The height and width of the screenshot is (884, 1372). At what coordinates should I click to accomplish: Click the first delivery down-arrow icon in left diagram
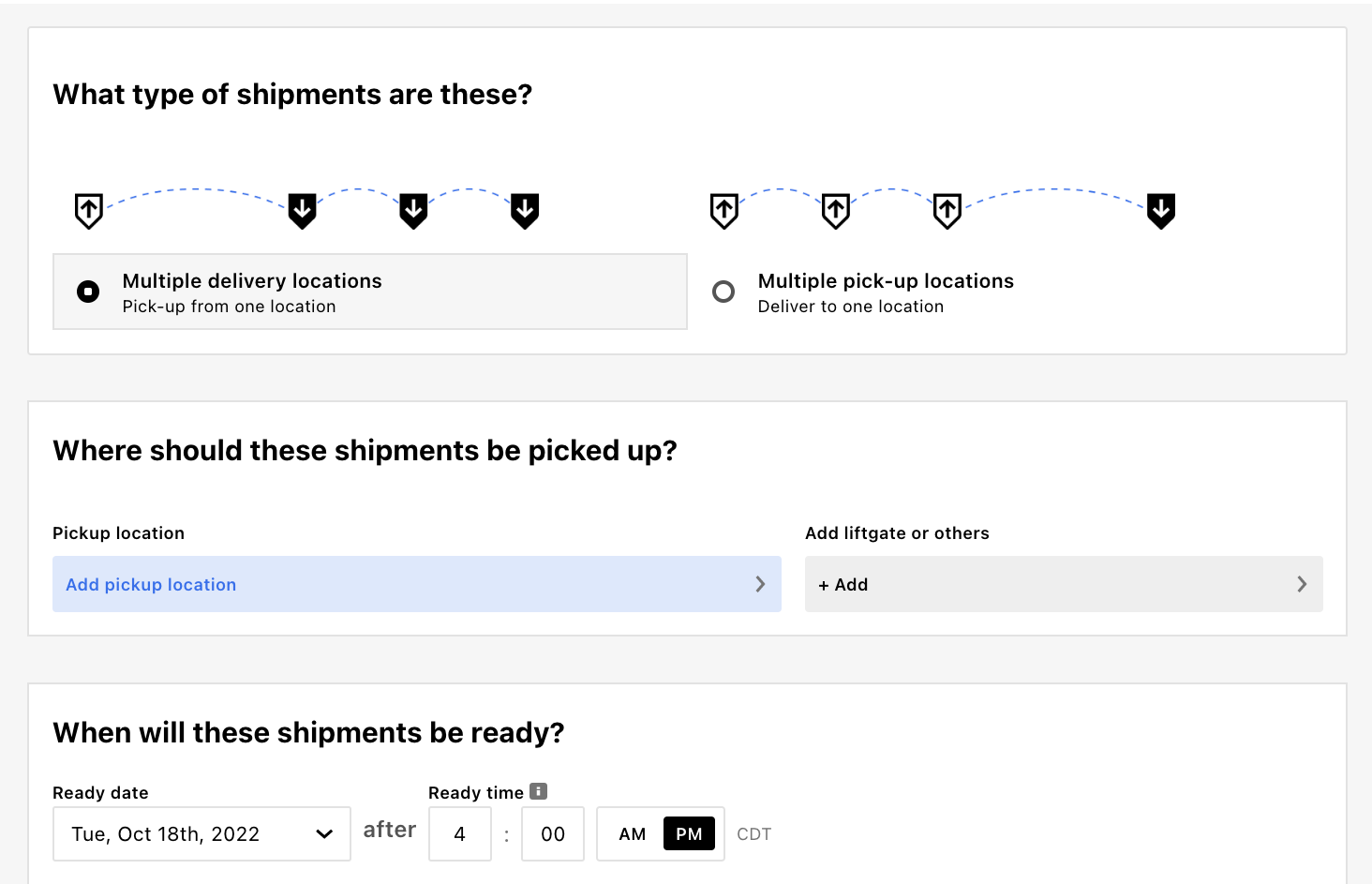(x=302, y=211)
